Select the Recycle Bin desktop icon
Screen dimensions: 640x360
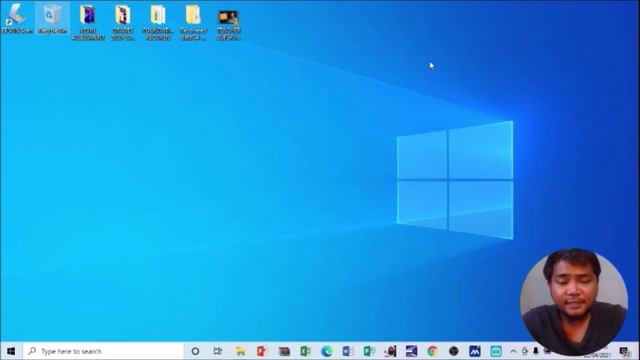point(52,18)
